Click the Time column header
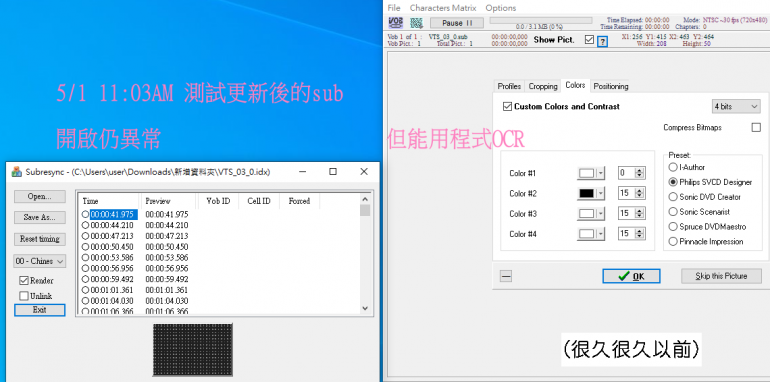This screenshot has width=770, height=382. coord(109,201)
